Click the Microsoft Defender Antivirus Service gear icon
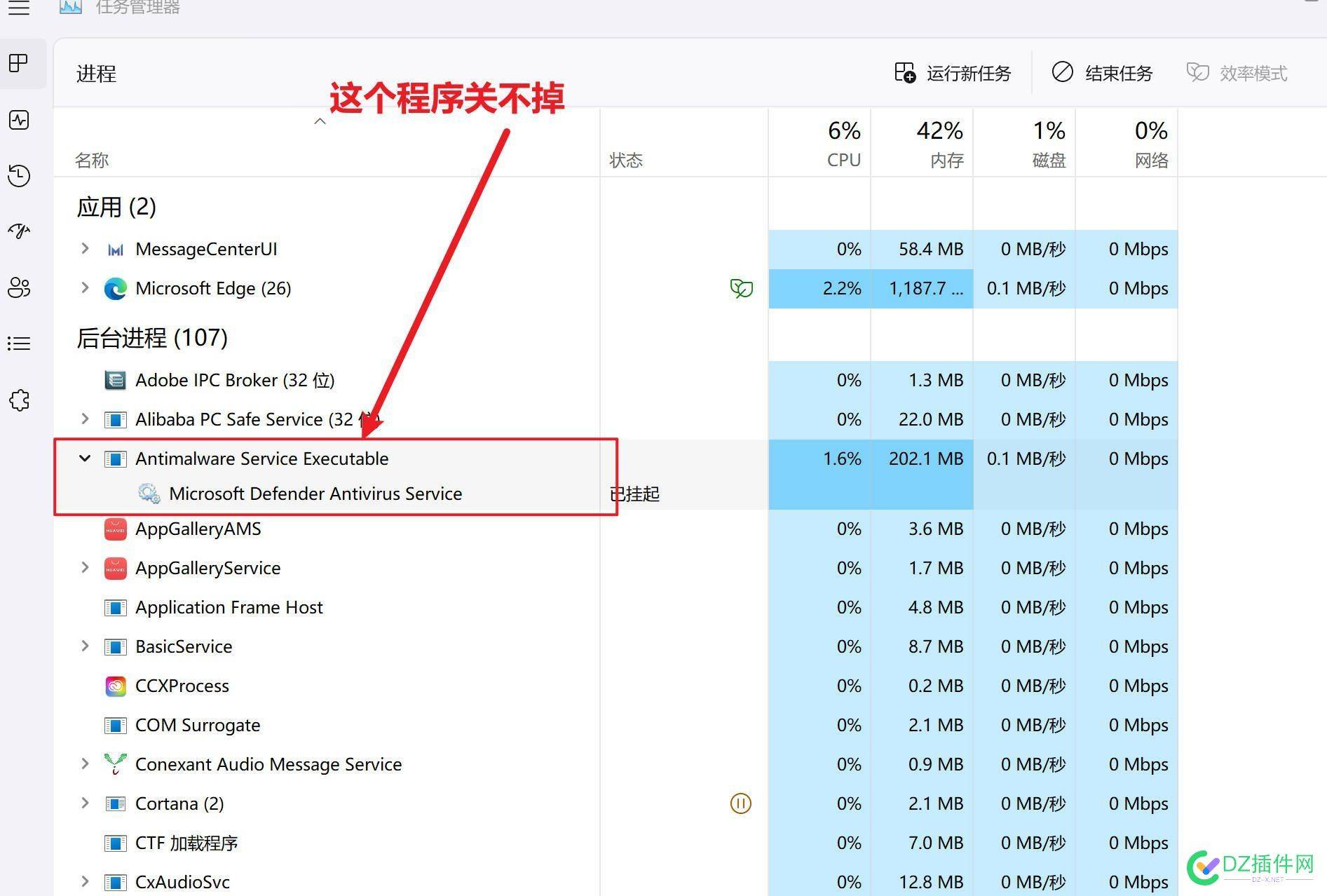The image size is (1327, 896). coord(149,494)
